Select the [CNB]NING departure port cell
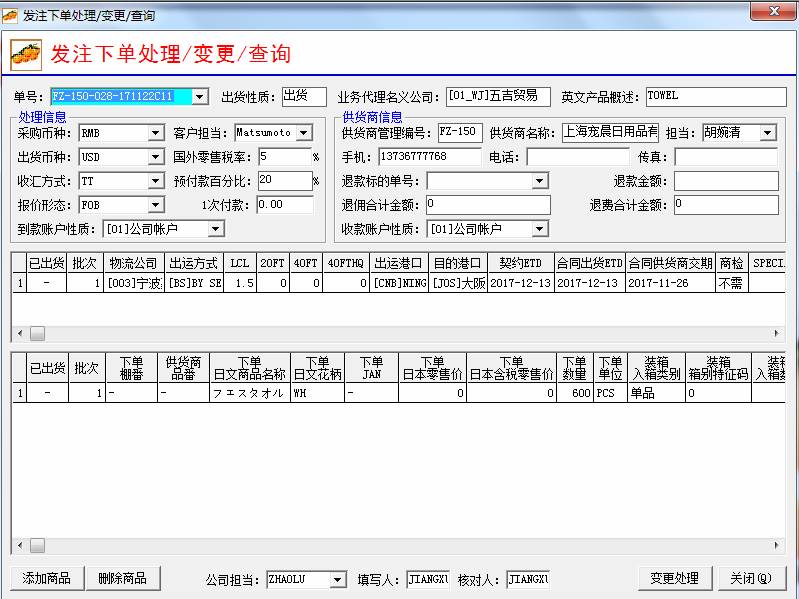 tap(399, 283)
